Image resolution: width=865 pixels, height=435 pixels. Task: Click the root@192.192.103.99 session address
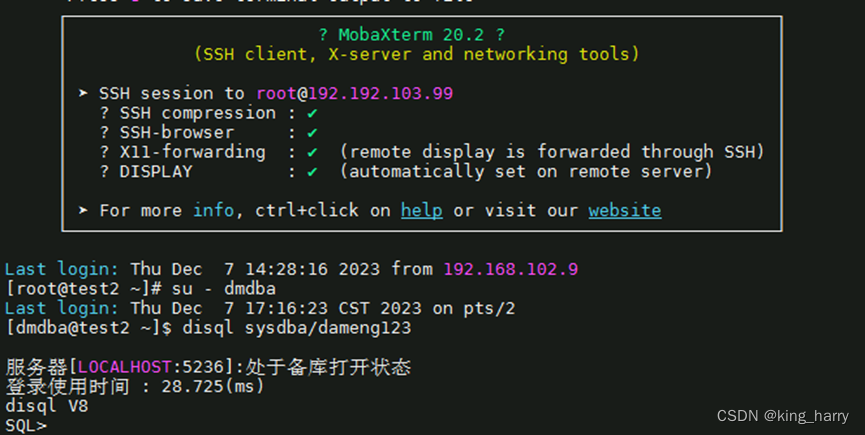click(355, 93)
